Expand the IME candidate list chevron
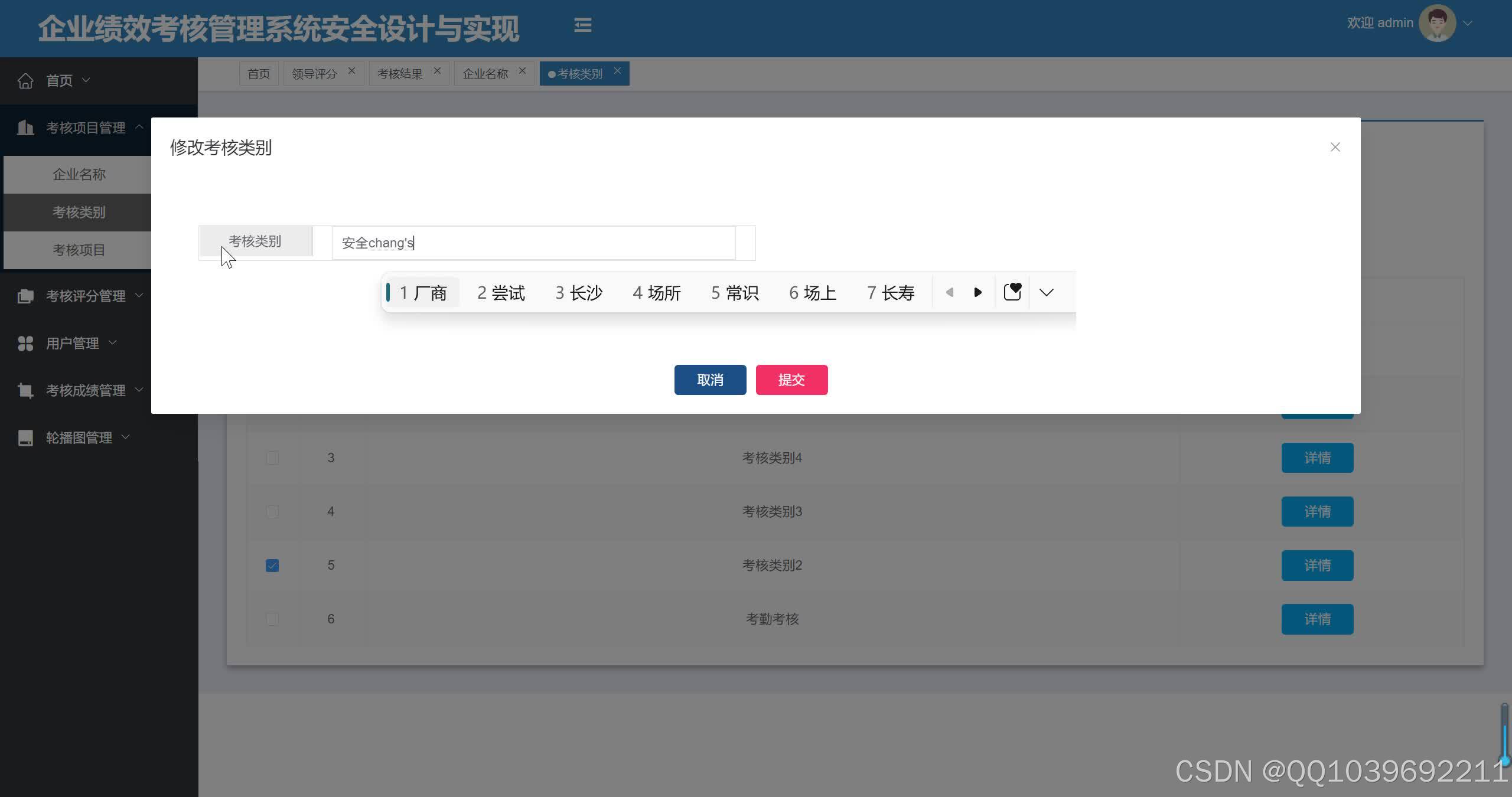 click(1046, 292)
